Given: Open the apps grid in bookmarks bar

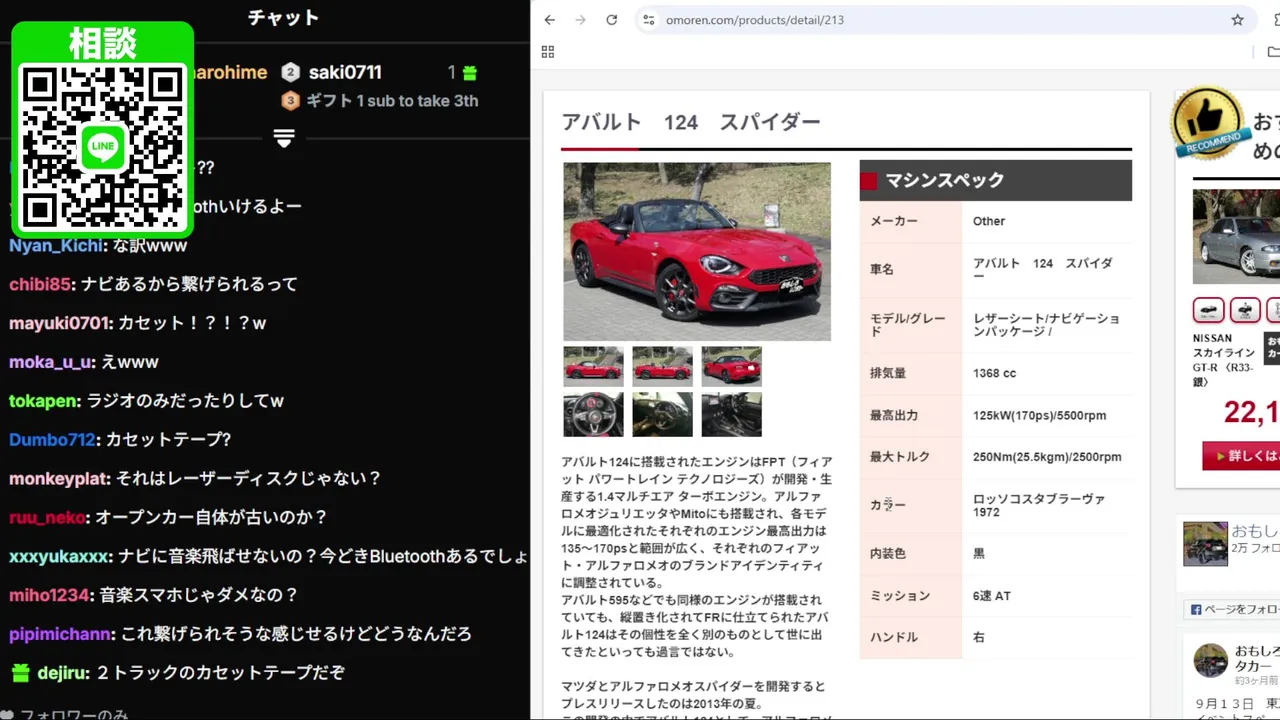Looking at the screenshot, I should point(547,52).
